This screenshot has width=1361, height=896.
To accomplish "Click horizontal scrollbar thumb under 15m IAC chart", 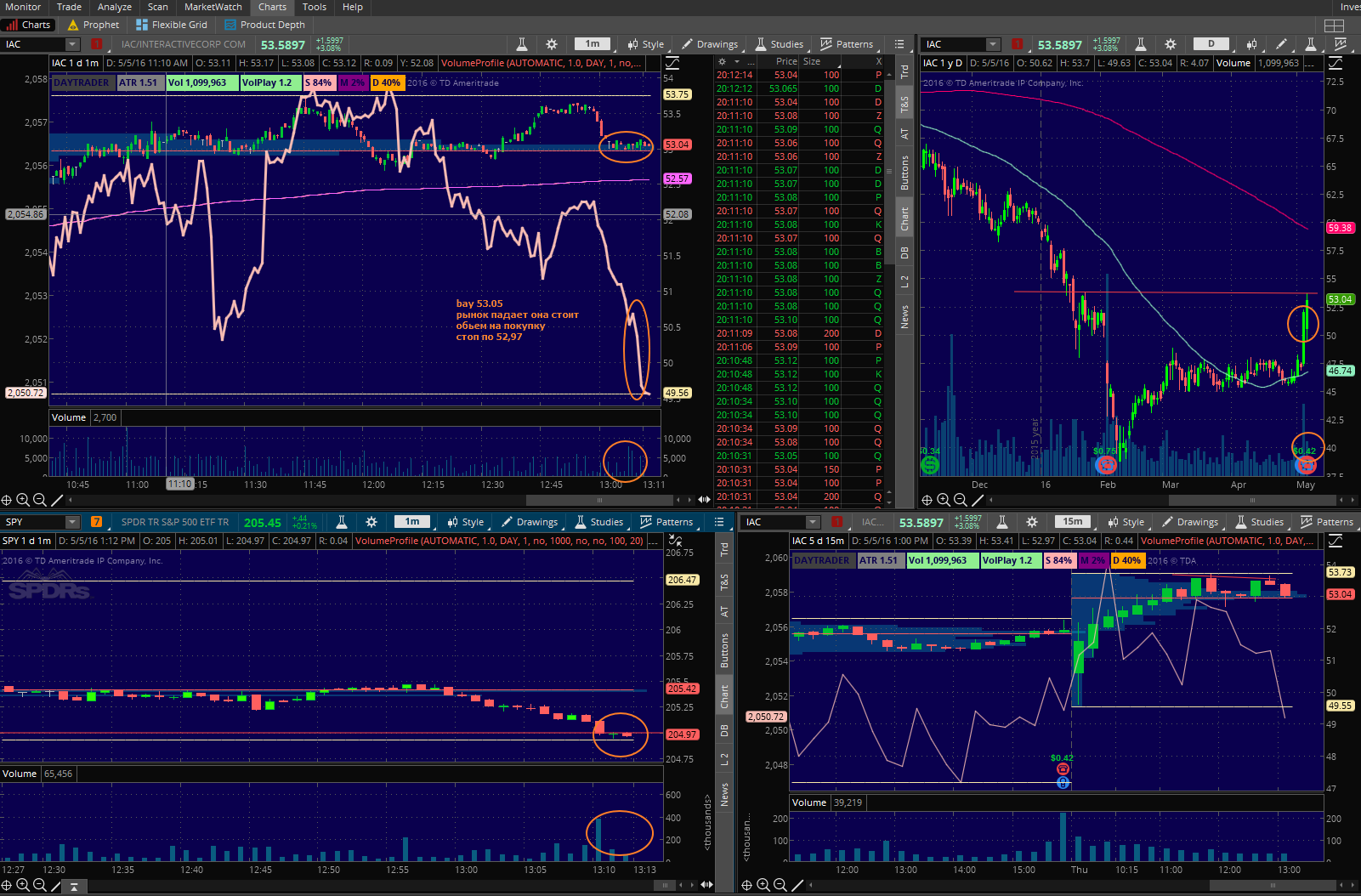I will pos(1273,885).
